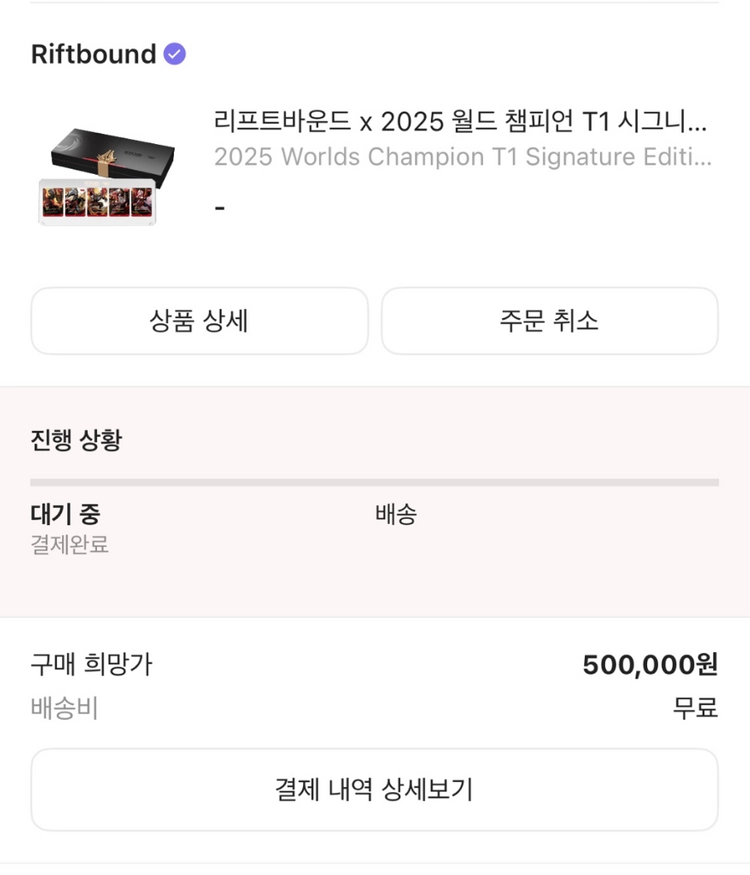
Task: Tap the 결제완료 status text
Action: (70, 545)
